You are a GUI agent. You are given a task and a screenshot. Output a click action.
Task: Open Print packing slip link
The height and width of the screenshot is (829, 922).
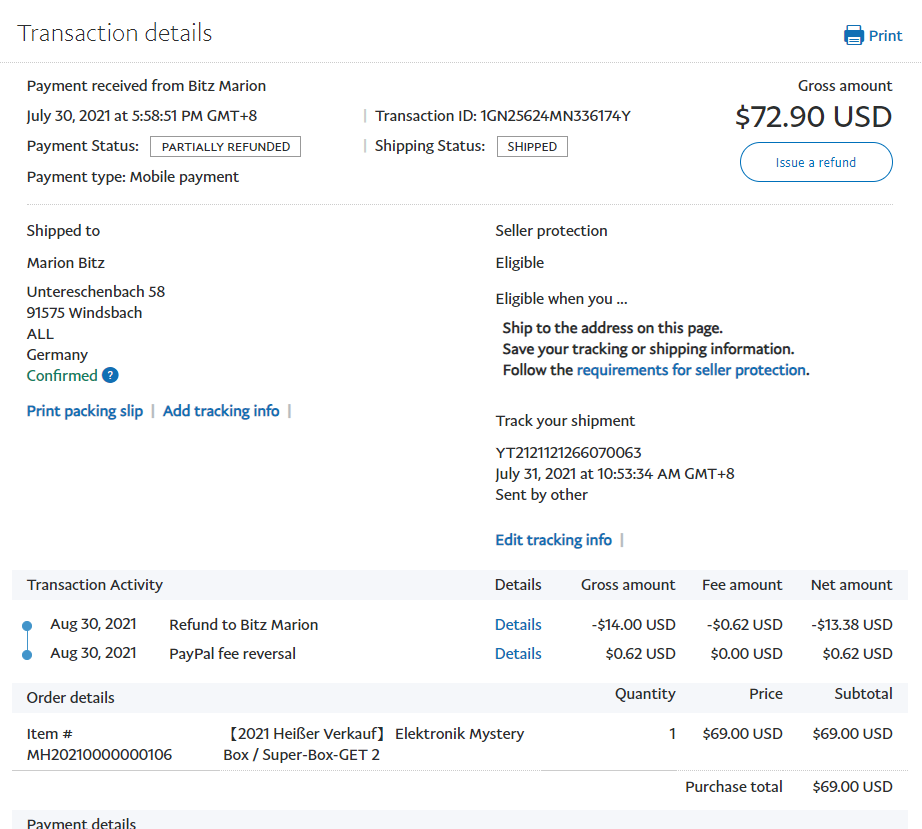(85, 411)
